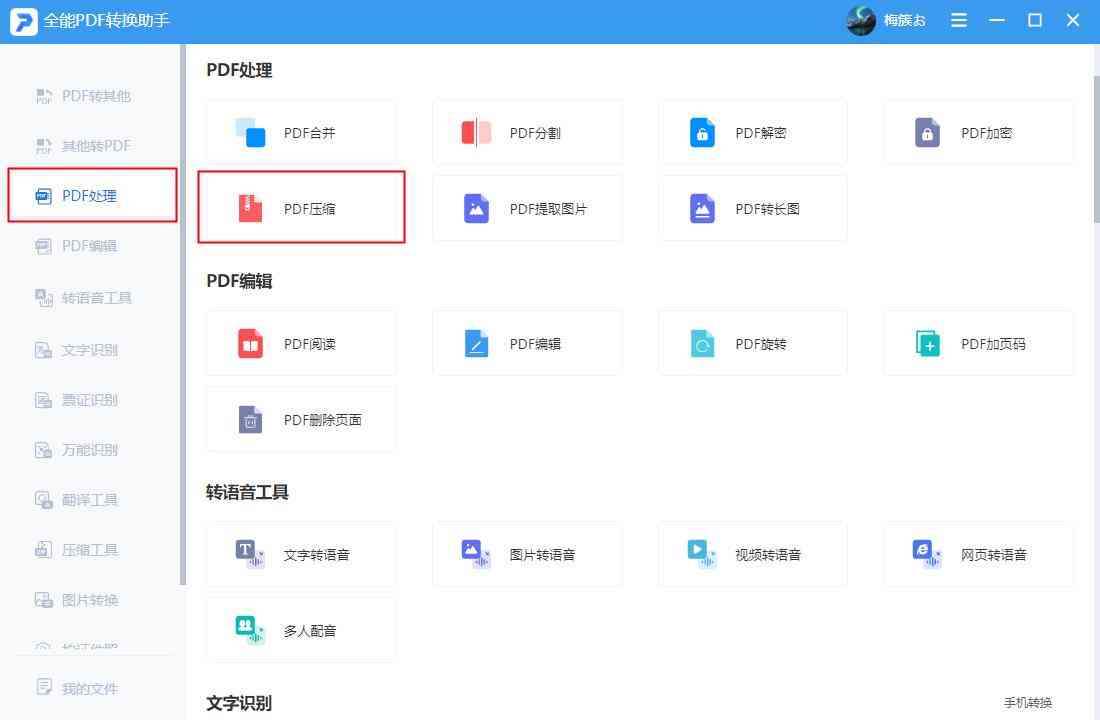Screen dimensions: 1100x720
Task: Open the PDF分割 split tool
Action: pyautogui.click(x=527, y=131)
